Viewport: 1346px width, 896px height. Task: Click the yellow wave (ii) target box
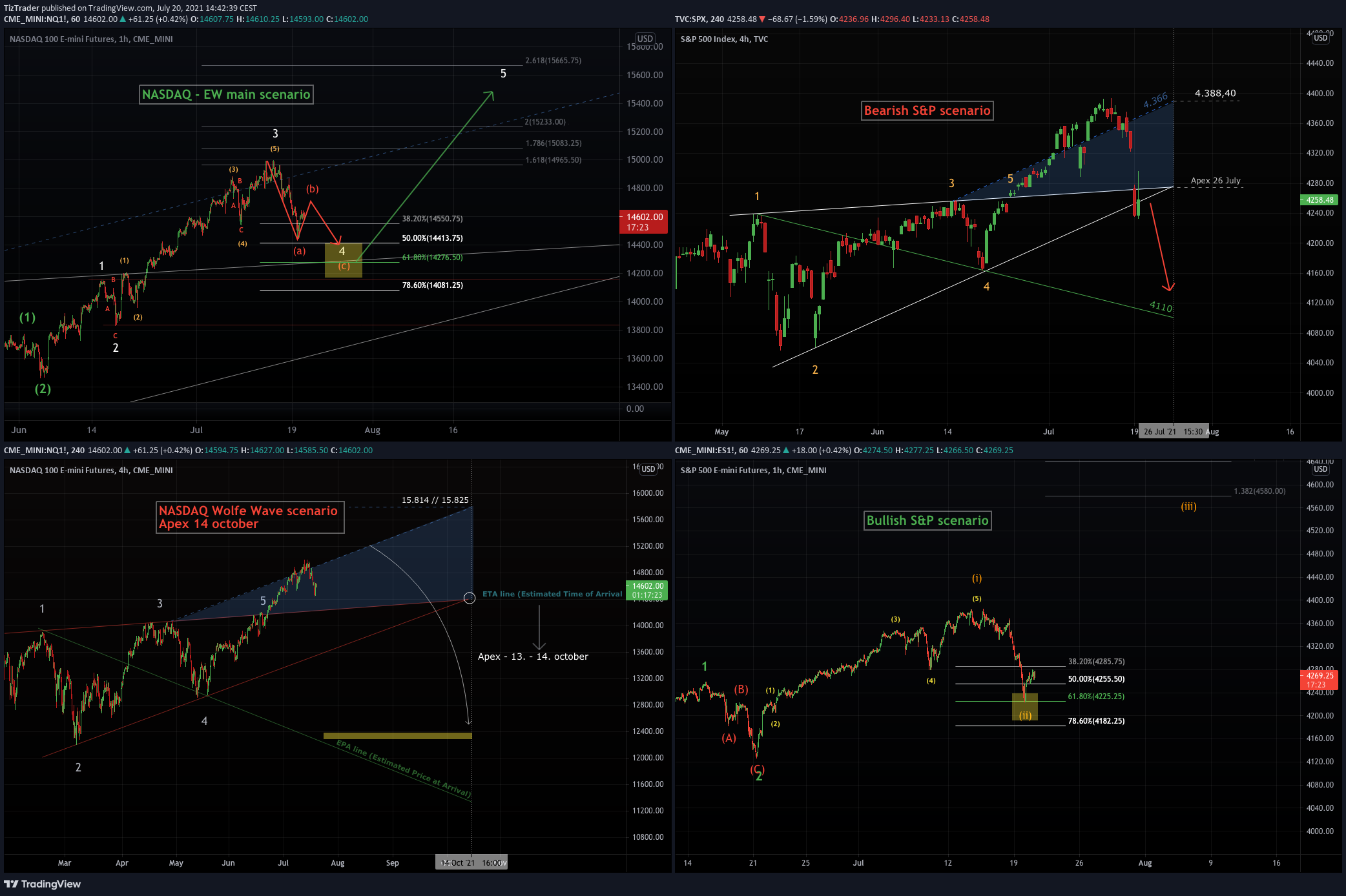tap(1025, 707)
